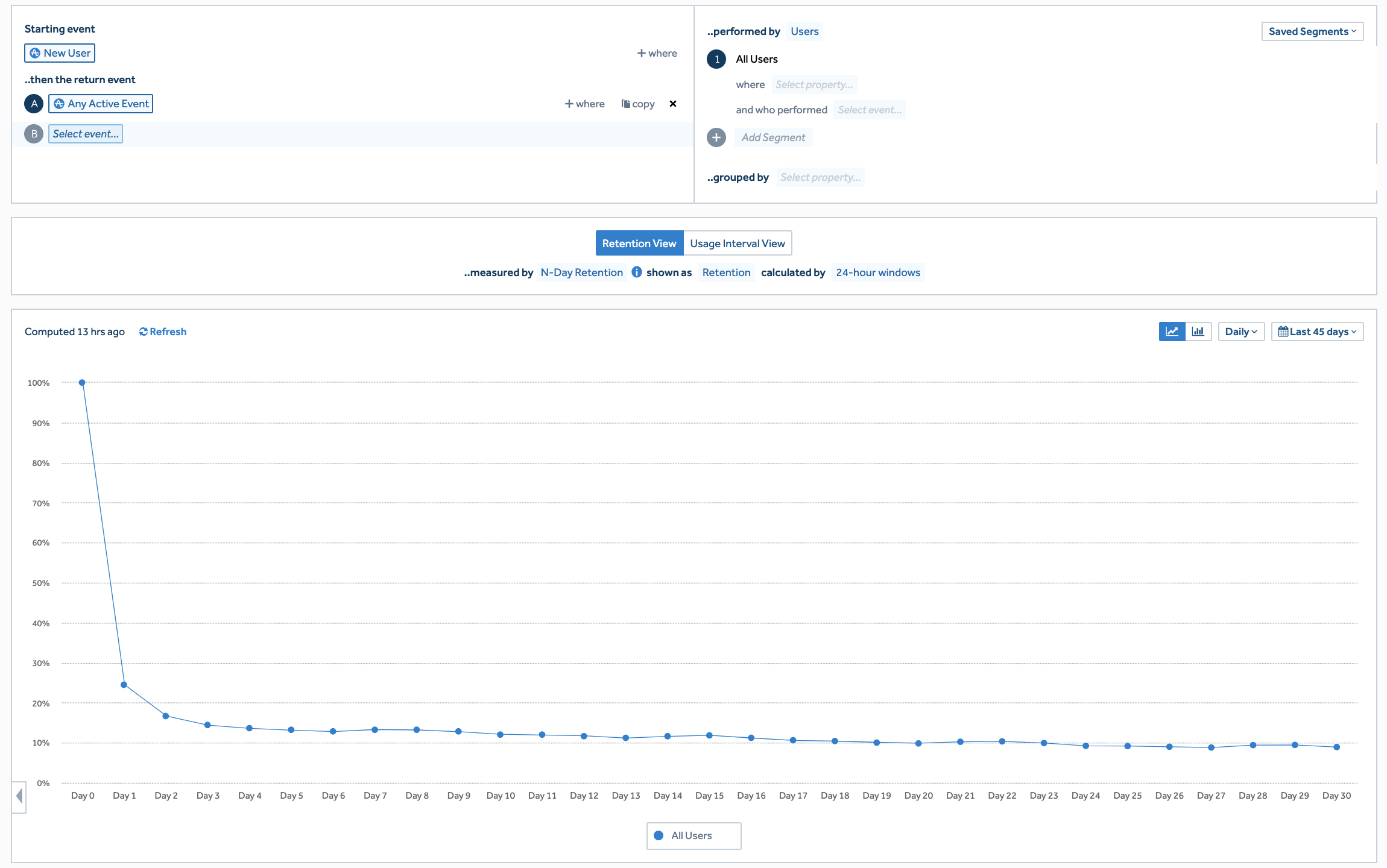Click Select event field for row B
1387x868 pixels.
coord(86,134)
